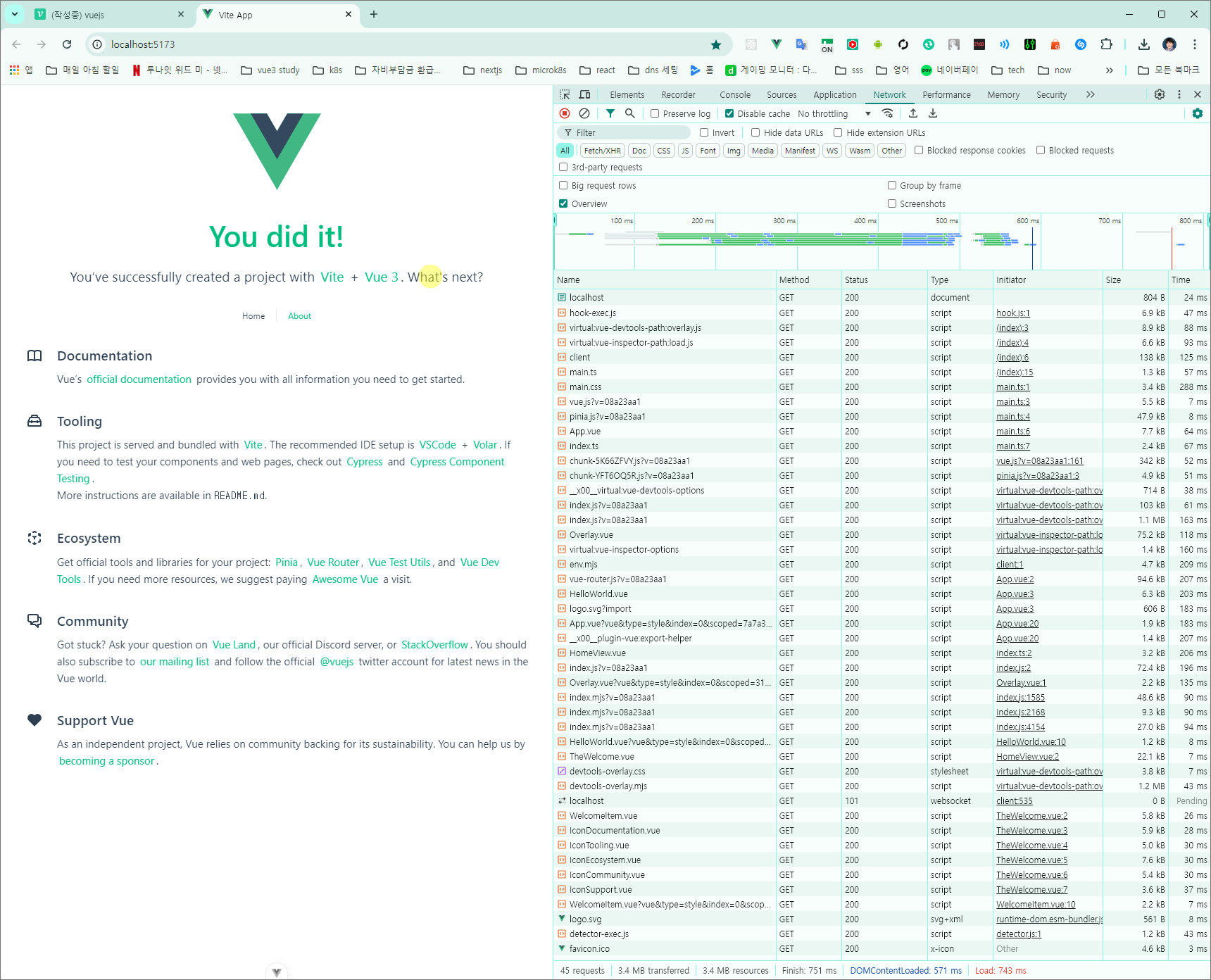Viewport: 1211px width, 980px height.
Task: Enable Group by frame
Action: click(892, 185)
